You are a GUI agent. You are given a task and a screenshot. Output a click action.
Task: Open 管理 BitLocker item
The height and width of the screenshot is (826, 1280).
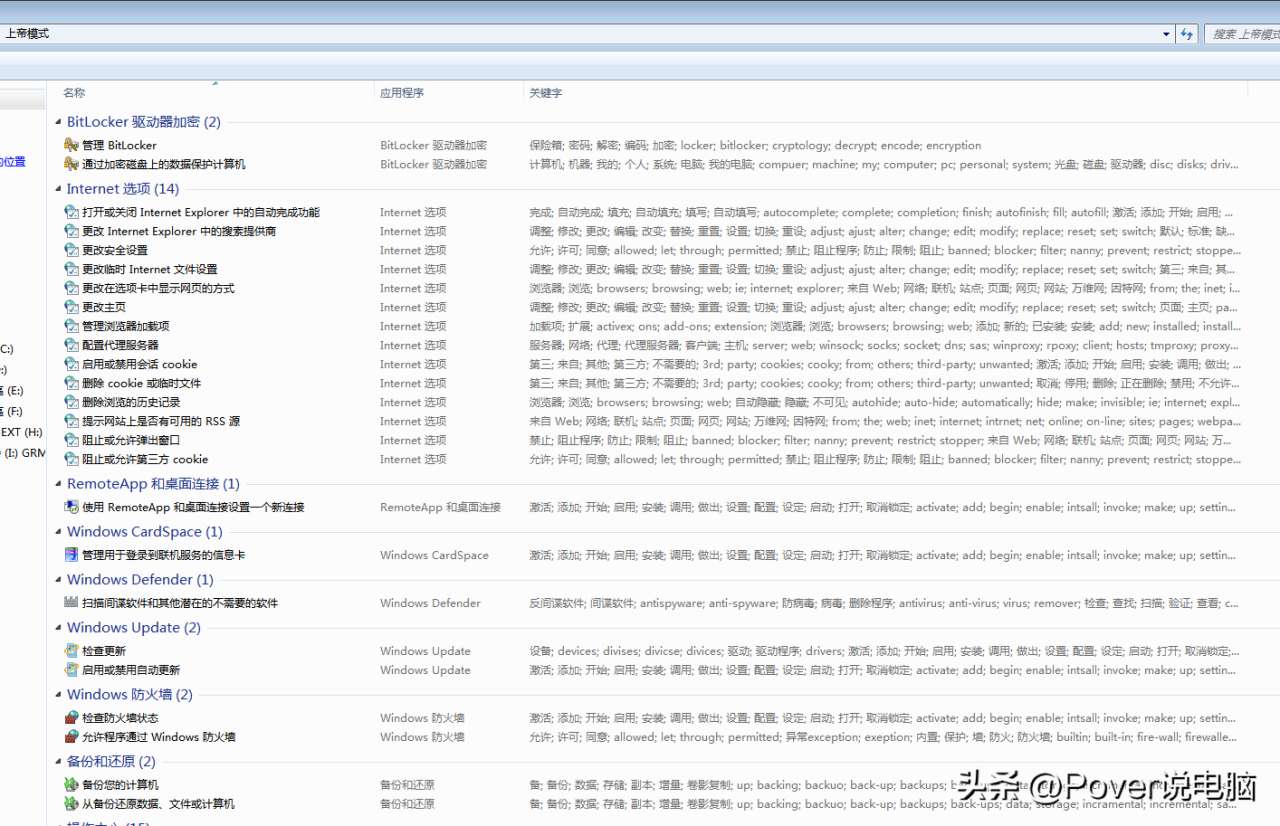pyautogui.click(x=119, y=145)
